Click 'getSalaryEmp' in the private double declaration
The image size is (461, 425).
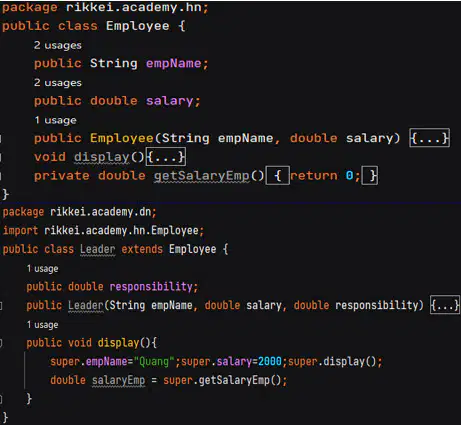[x=202, y=175]
